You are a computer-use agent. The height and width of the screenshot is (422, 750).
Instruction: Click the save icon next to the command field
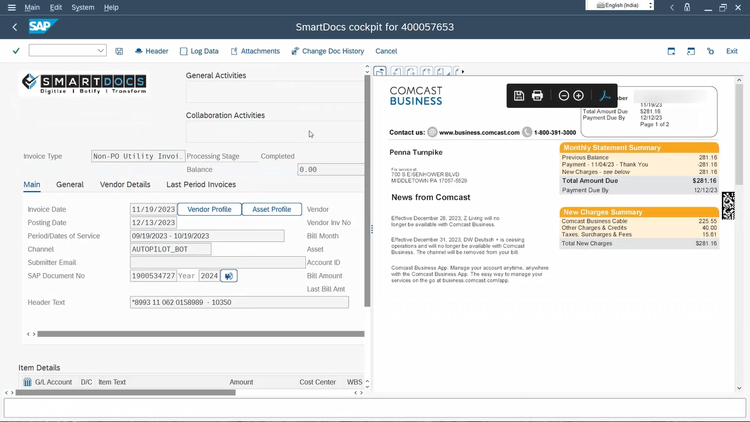pyautogui.click(x=119, y=51)
